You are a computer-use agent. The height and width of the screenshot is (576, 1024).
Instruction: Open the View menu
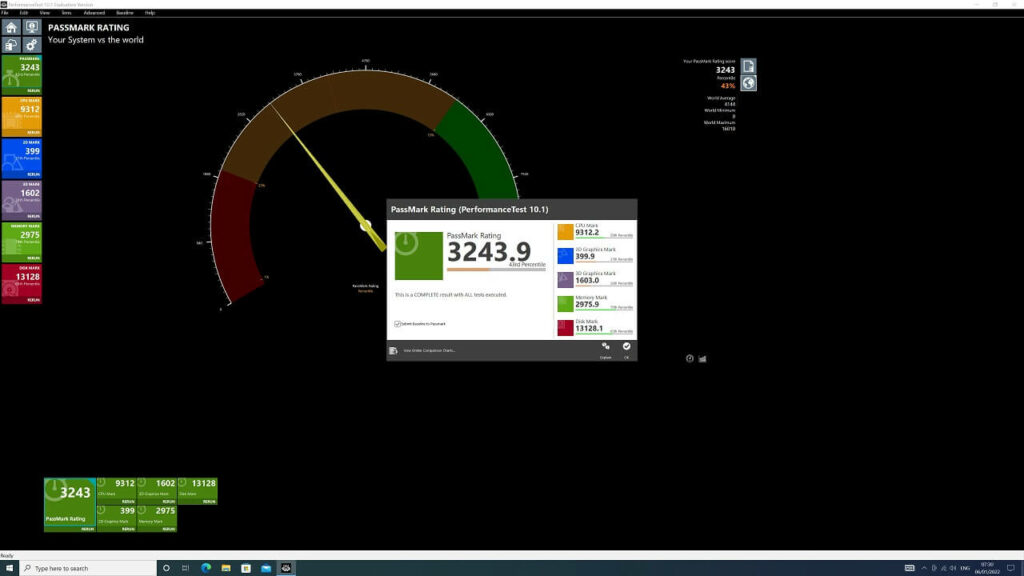click(44, 13)
